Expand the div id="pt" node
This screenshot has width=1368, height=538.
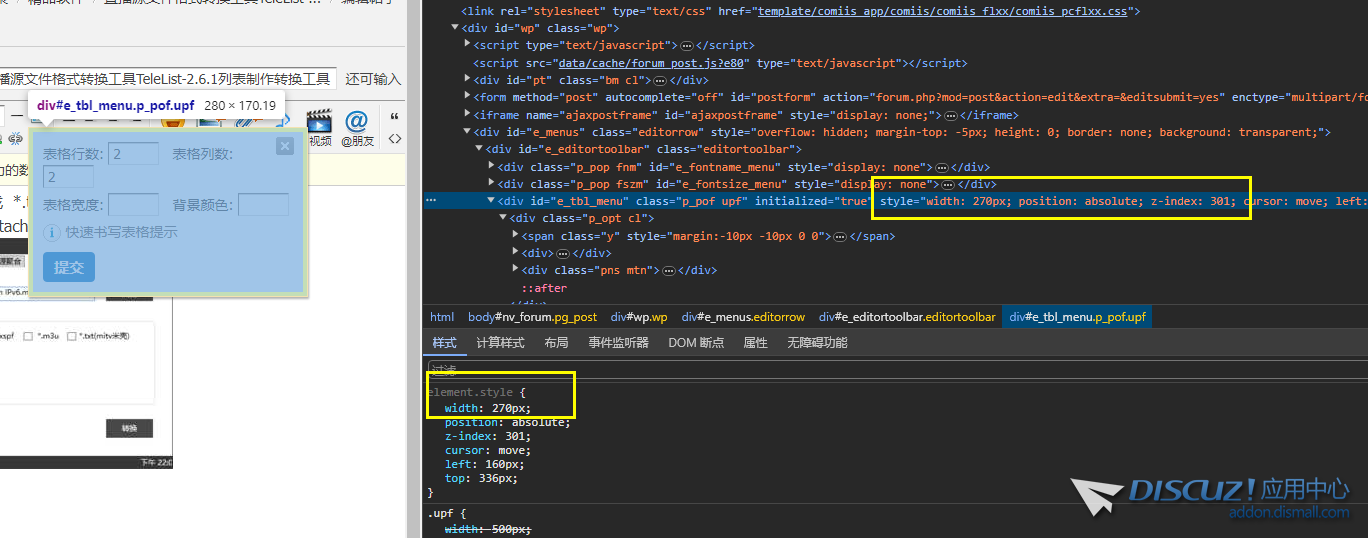[x=468, y=80]
